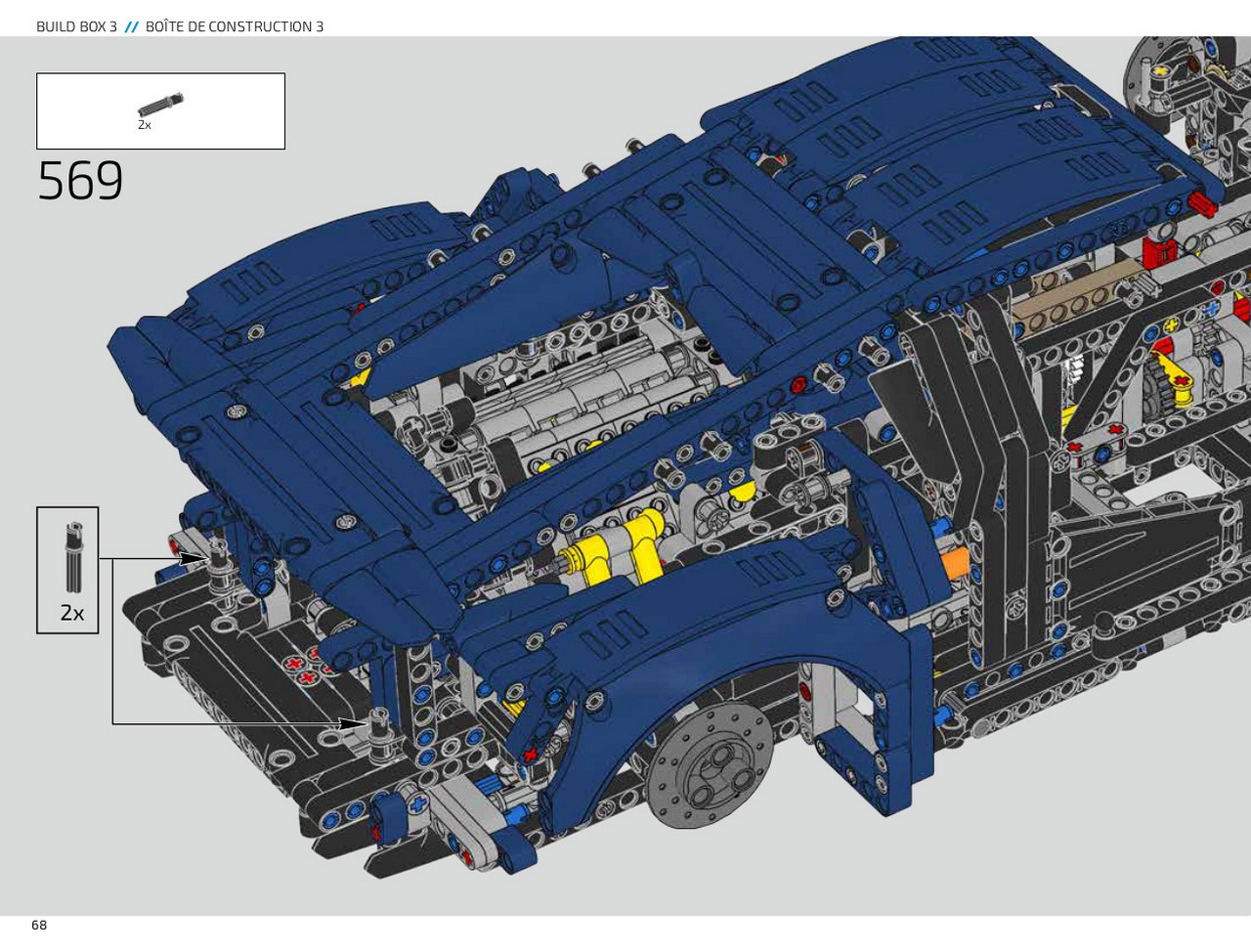Click the axle pin part in the parts box
Viewport: 1251px width, 952px height.
pos(160,104)
